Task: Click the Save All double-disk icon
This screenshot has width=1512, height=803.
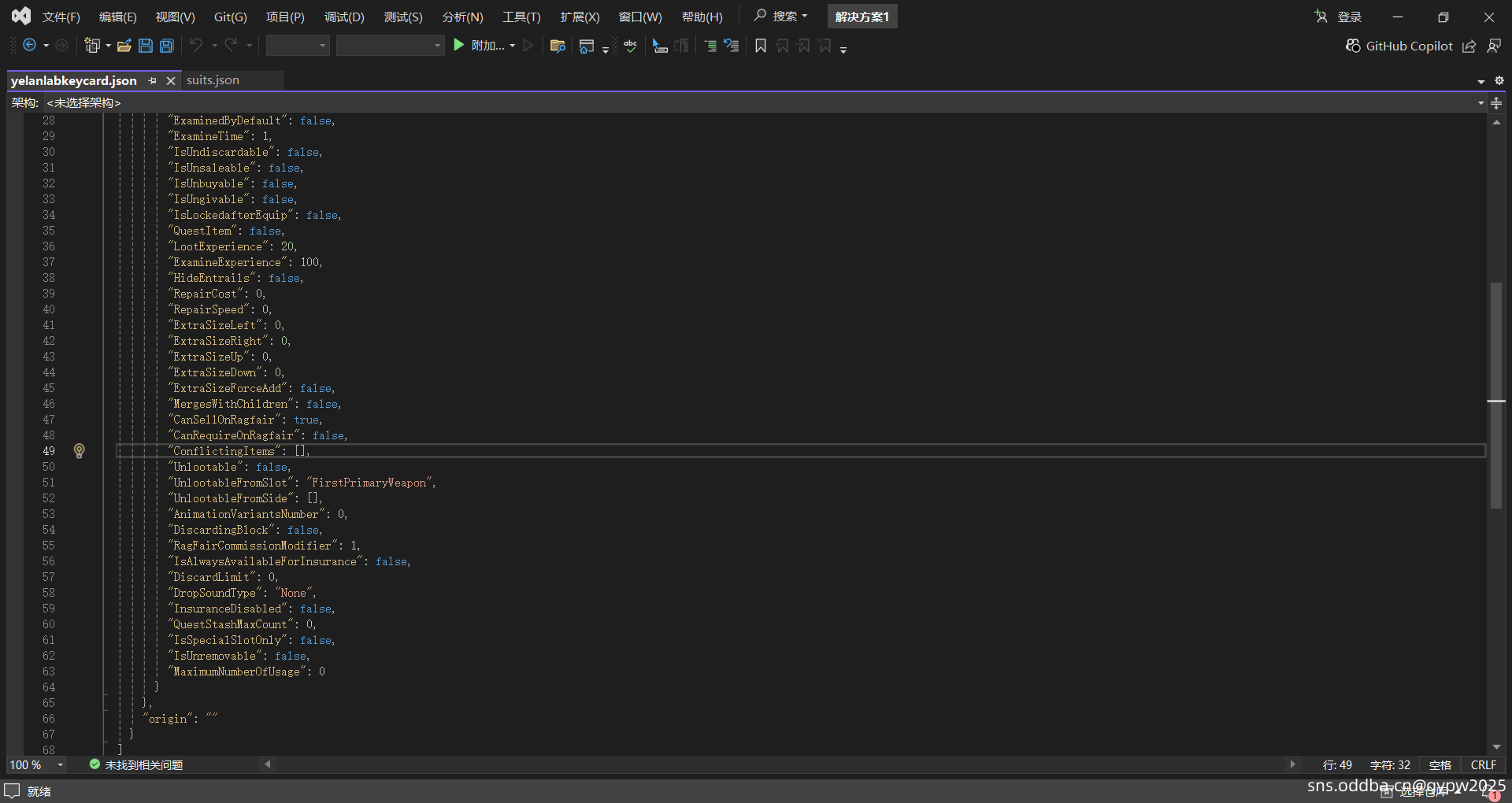Action: 167,46
